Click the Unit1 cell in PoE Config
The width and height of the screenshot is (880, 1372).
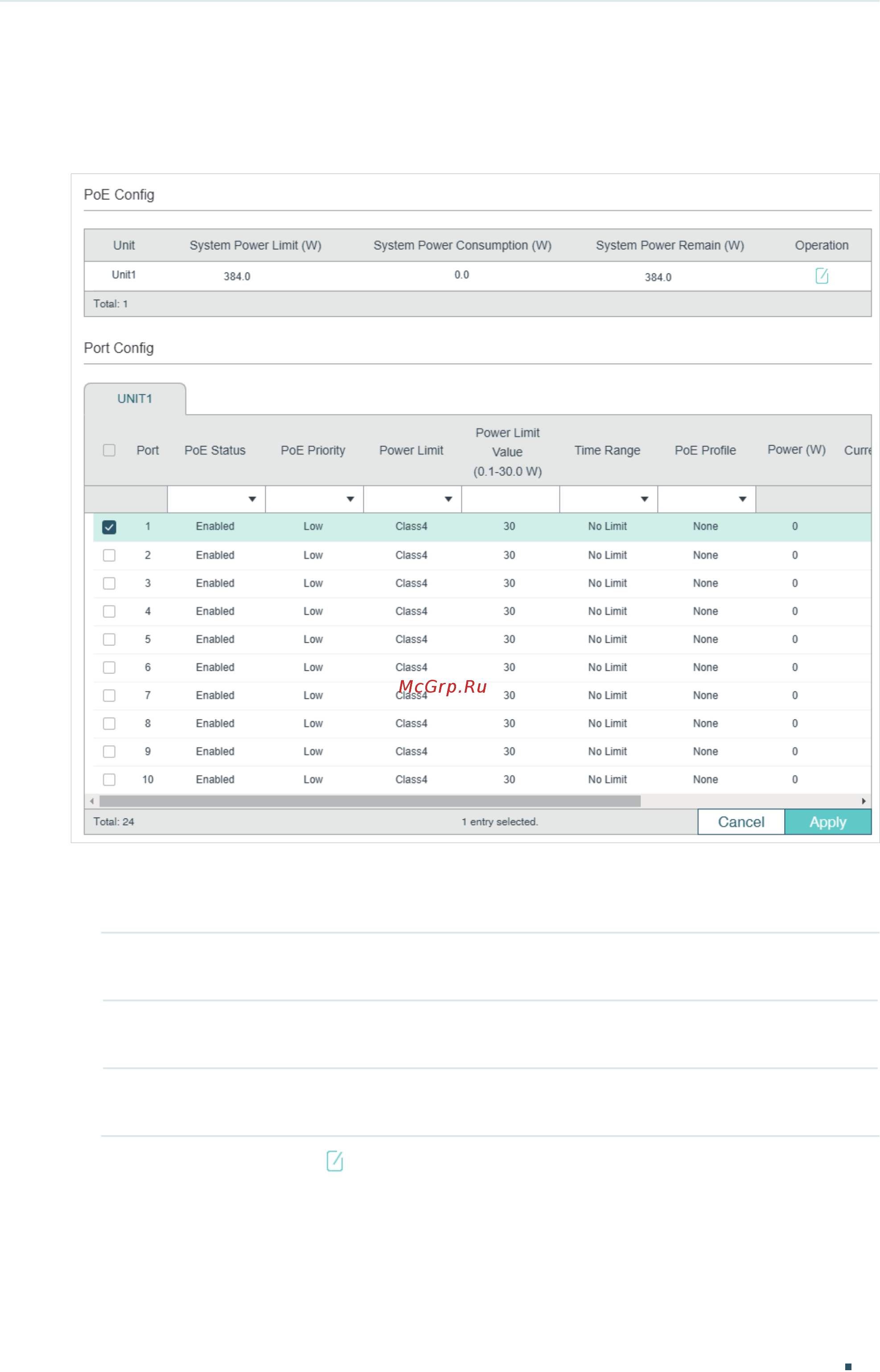click(124, 275)
